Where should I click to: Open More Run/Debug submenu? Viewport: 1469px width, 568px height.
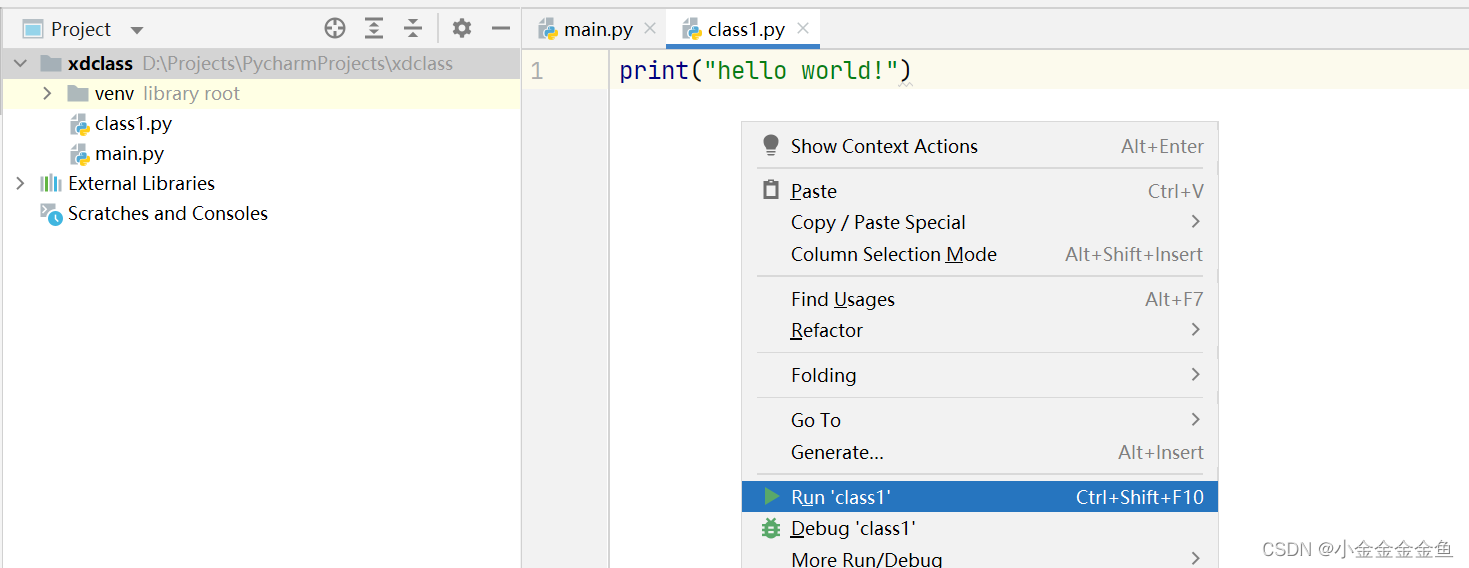click(x=980, y=558)
